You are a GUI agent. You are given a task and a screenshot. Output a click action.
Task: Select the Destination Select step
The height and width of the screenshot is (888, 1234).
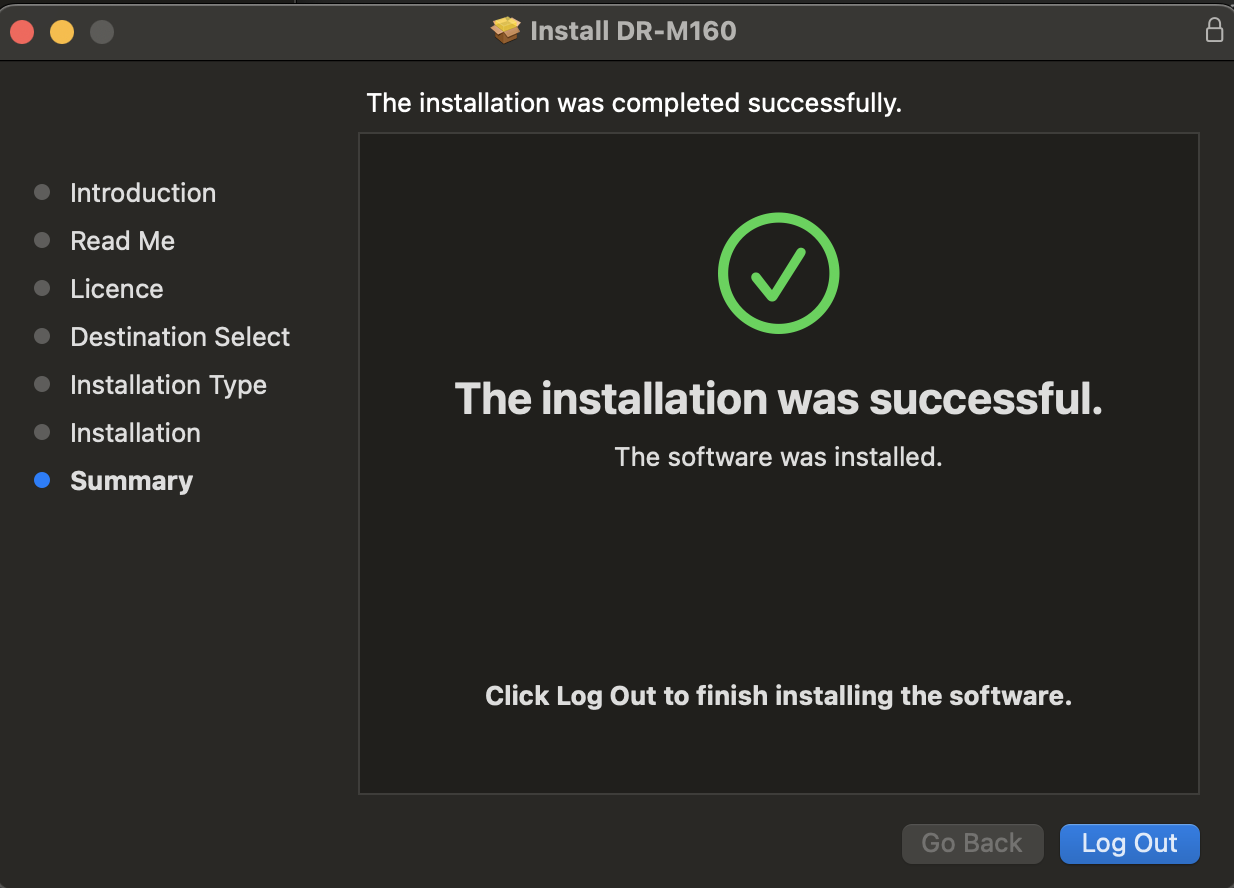click(x=180, y=336)
